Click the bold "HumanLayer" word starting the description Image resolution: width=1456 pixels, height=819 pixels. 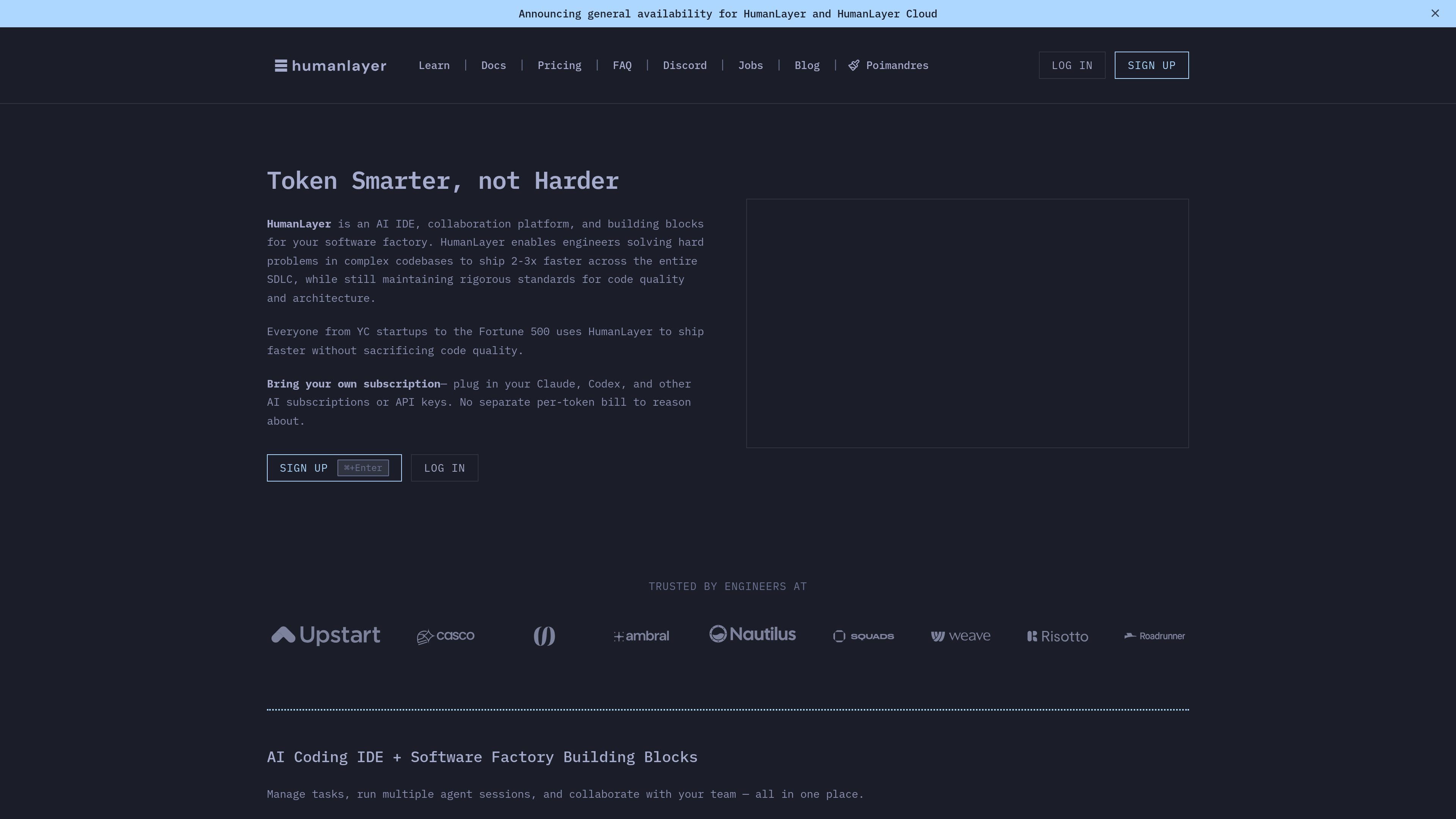(x=299, y=224)
